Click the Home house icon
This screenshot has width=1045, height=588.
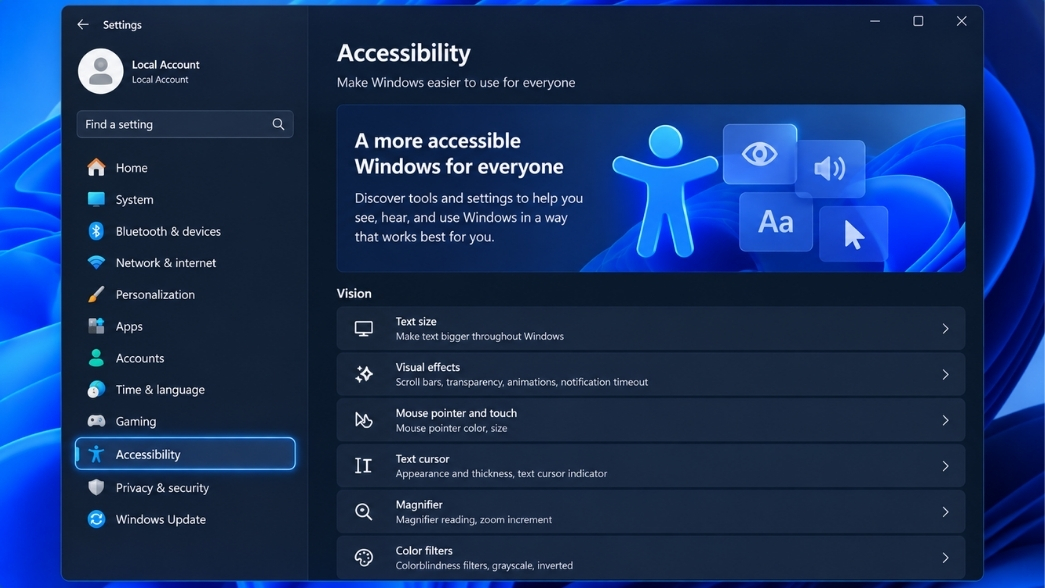tap(96, 167)
